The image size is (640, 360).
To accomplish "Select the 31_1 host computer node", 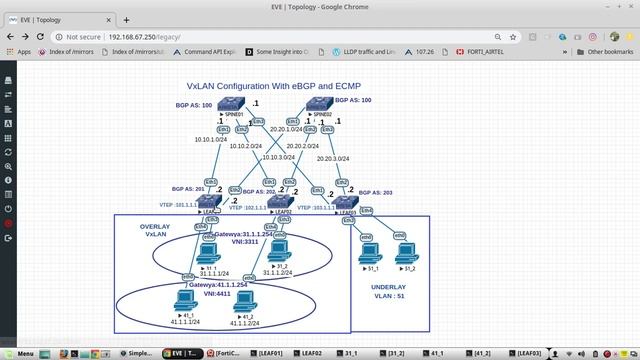I will coord(208,253).
